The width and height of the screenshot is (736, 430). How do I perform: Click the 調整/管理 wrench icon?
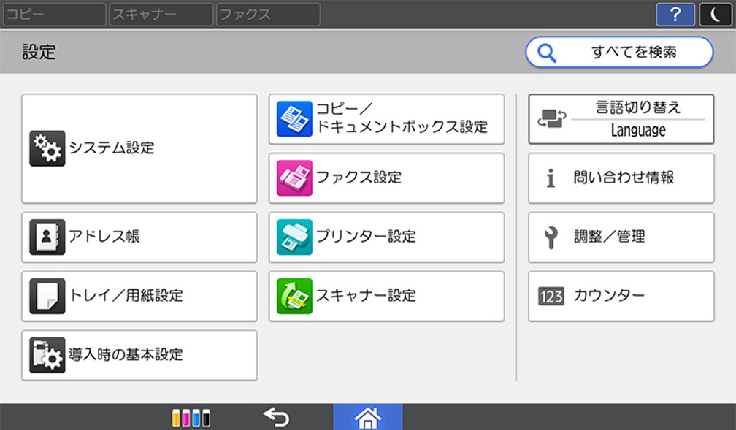(x=550, y=237)
